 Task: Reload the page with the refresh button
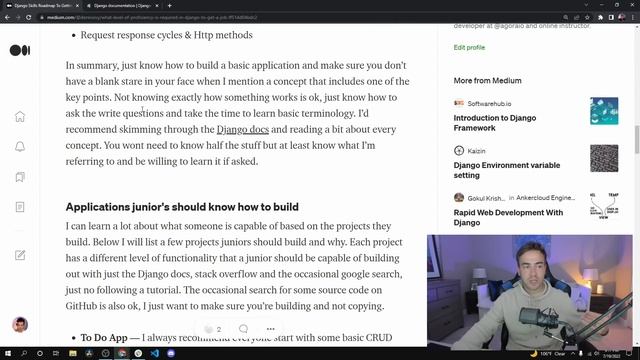29,18
